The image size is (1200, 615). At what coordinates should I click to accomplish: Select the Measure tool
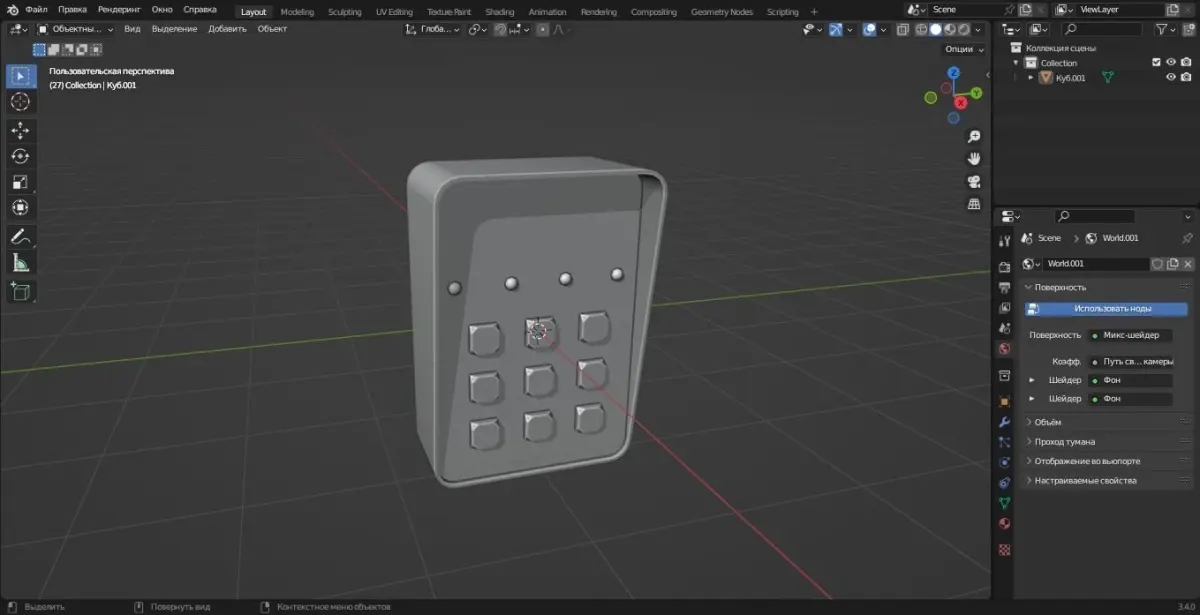pyautogui.click(x=20, y=263)
